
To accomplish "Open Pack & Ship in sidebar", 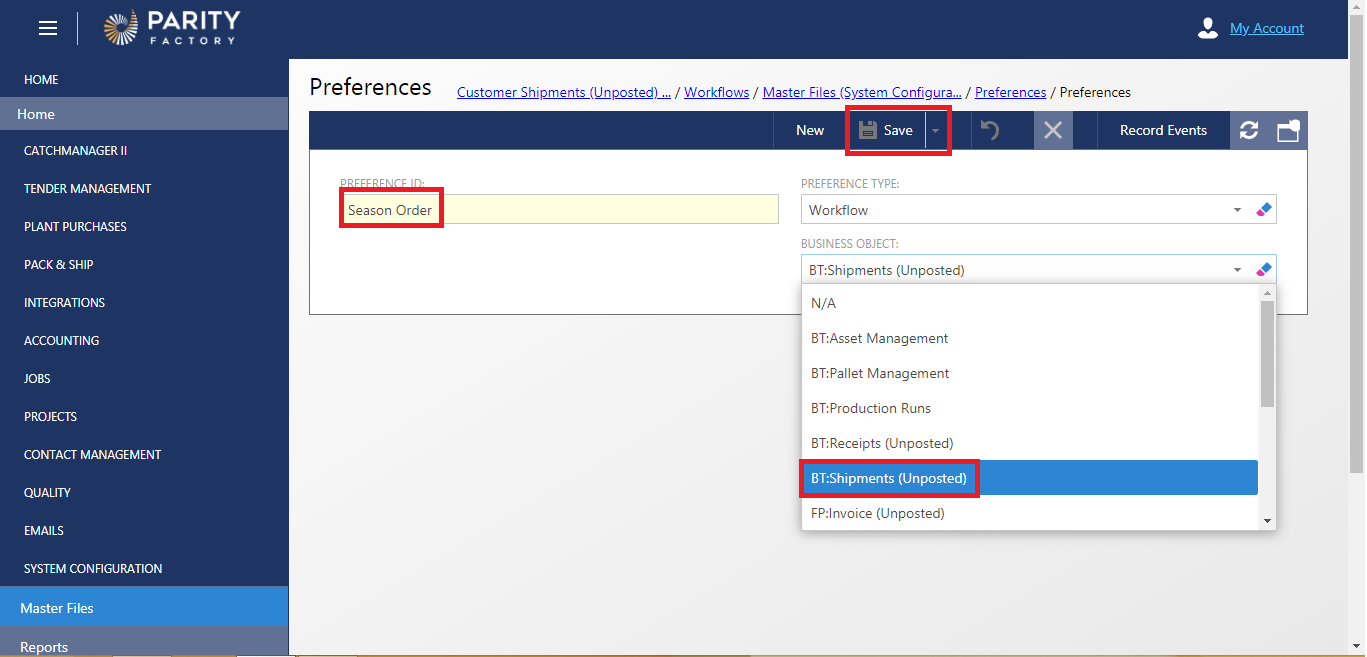I will [x=58, y=265].
